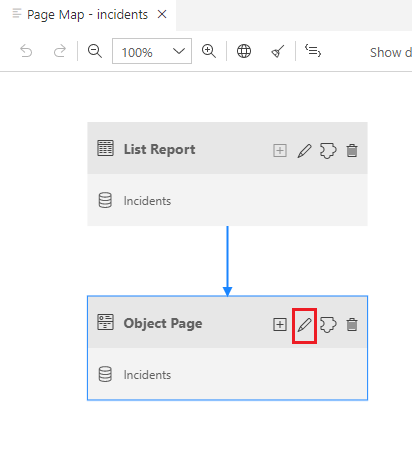Edit the List Report page with pencil
Viewport: 412px width, 467px height.
click(305, 151)
